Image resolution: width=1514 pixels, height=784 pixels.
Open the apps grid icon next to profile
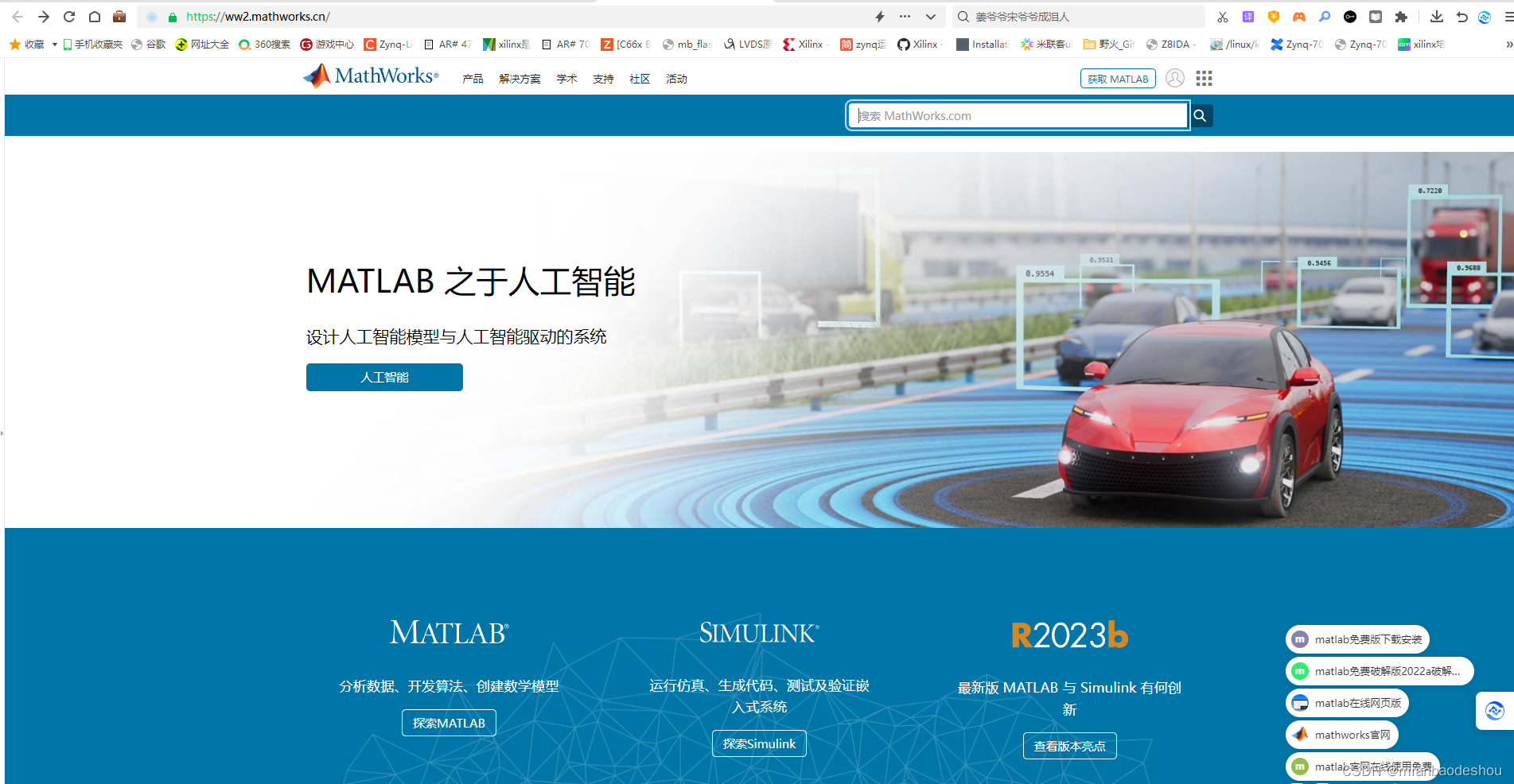pos(1204,78)
